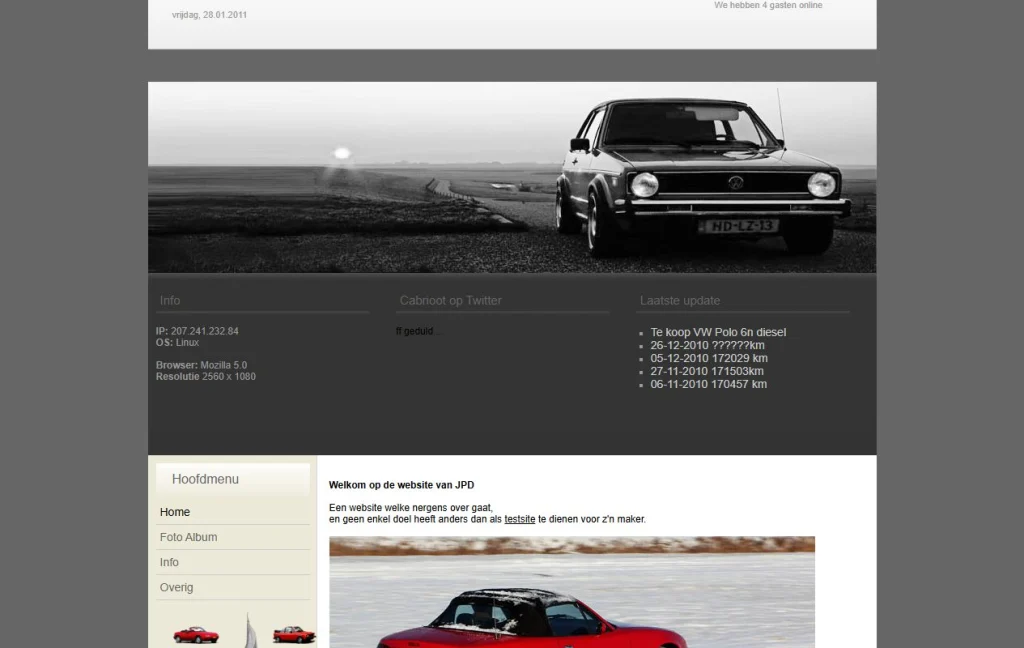The image size is (1024, 648).
Task: Click the 'Resolutie 2560 x 1080' text
Action: point(206,376)
